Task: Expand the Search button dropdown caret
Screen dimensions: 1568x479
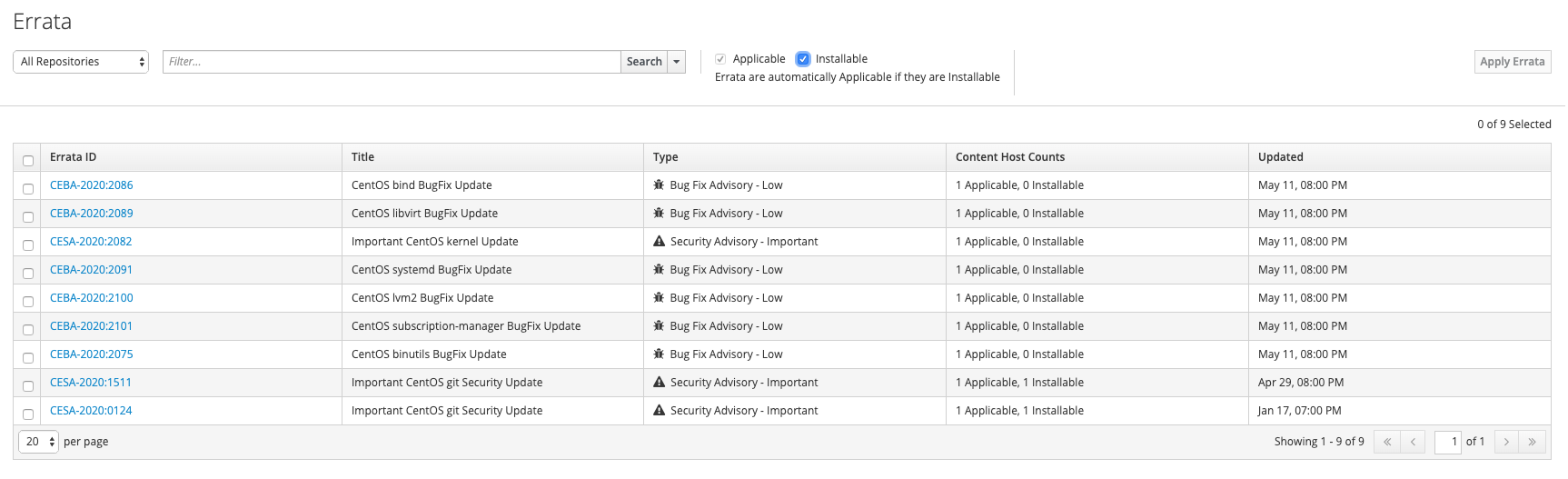Action: click(x=677, y=62)
